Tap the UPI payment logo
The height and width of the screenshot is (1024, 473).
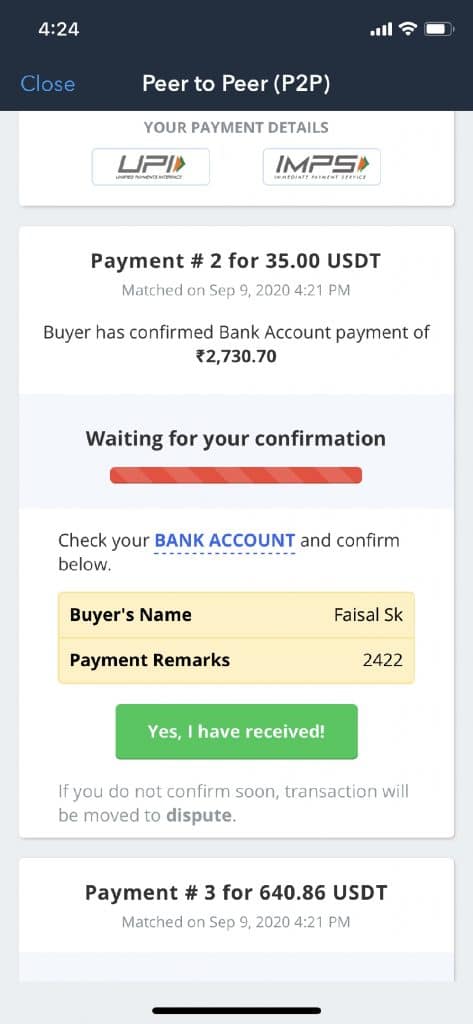[x=151, y=167]
